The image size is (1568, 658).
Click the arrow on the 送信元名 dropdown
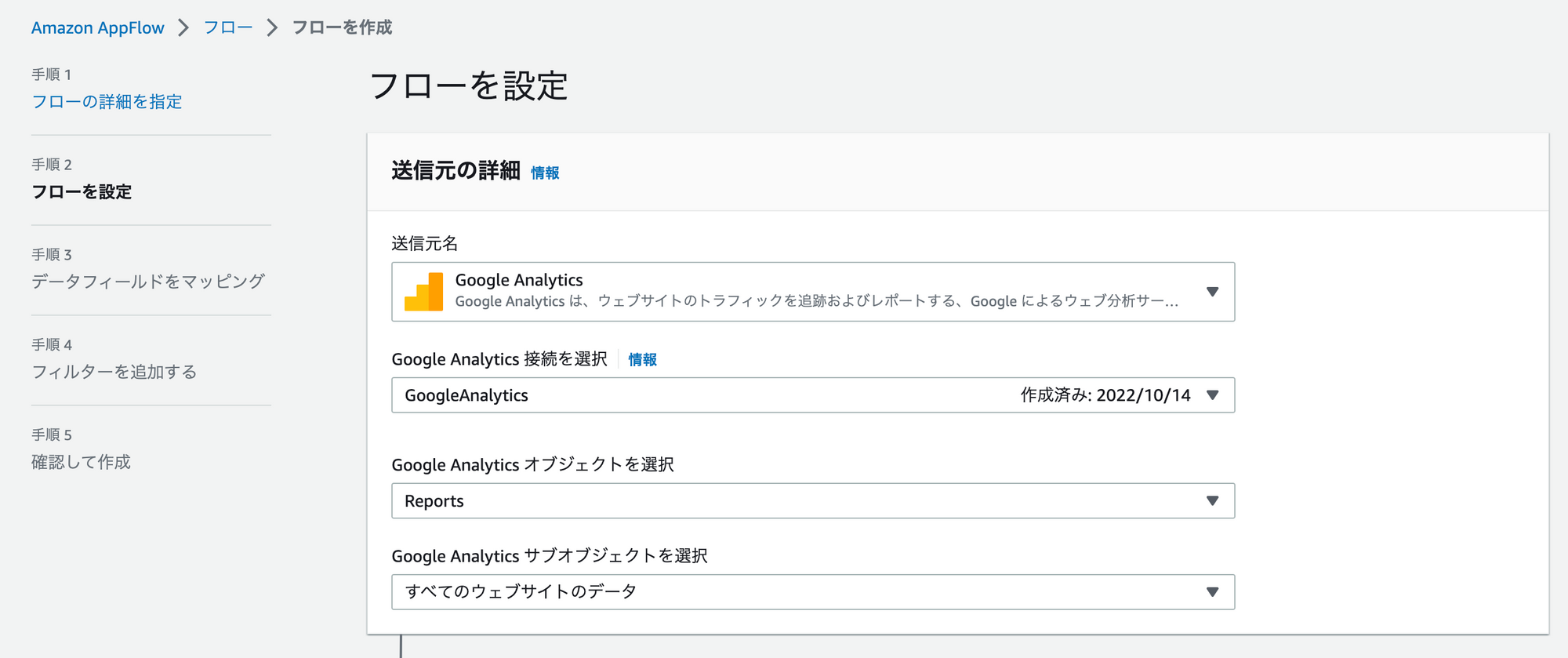(1212, 292)
